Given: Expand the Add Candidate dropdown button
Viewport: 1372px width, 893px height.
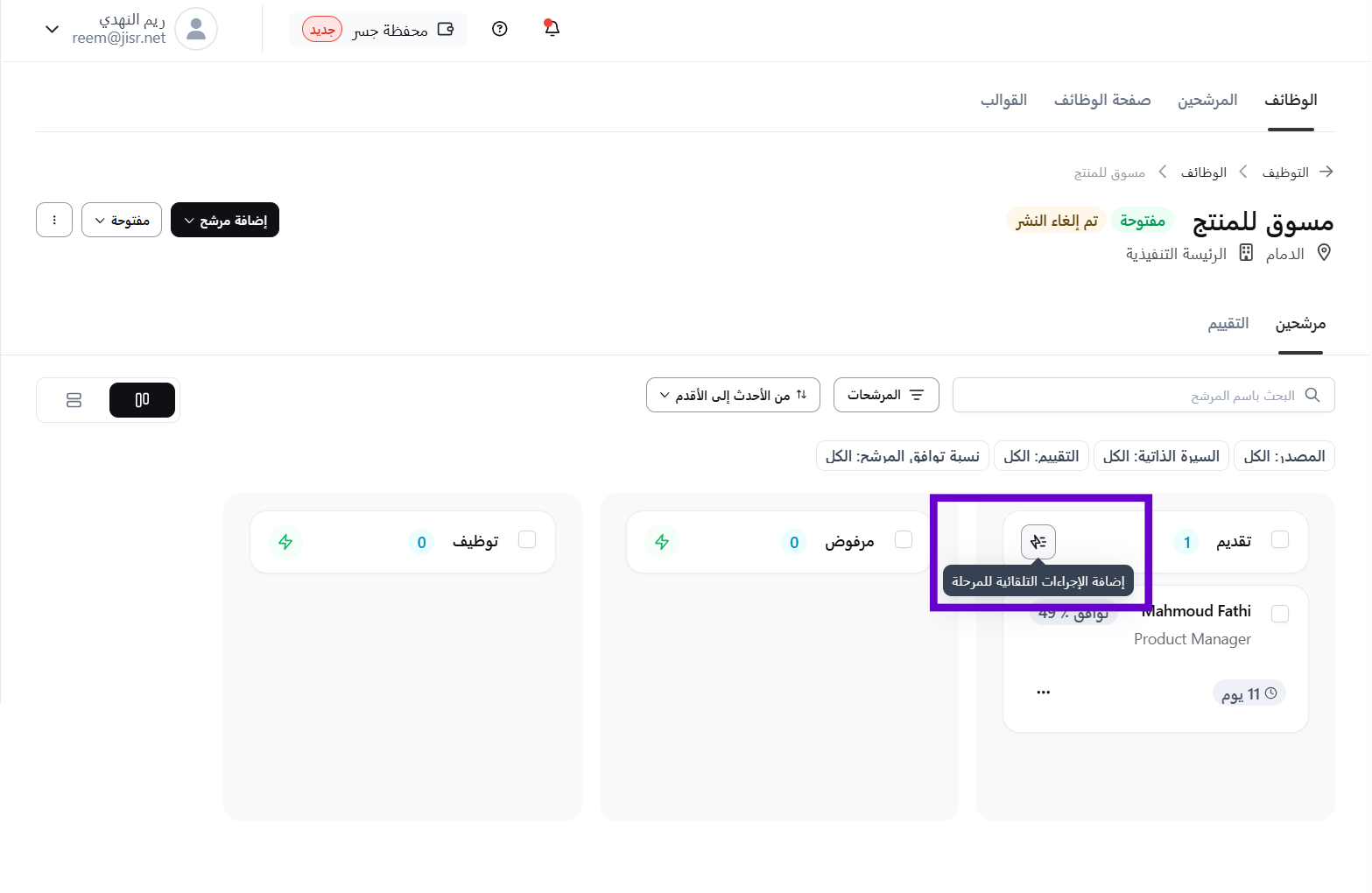Looking at the screenshot, I should [x=225, y=220].
